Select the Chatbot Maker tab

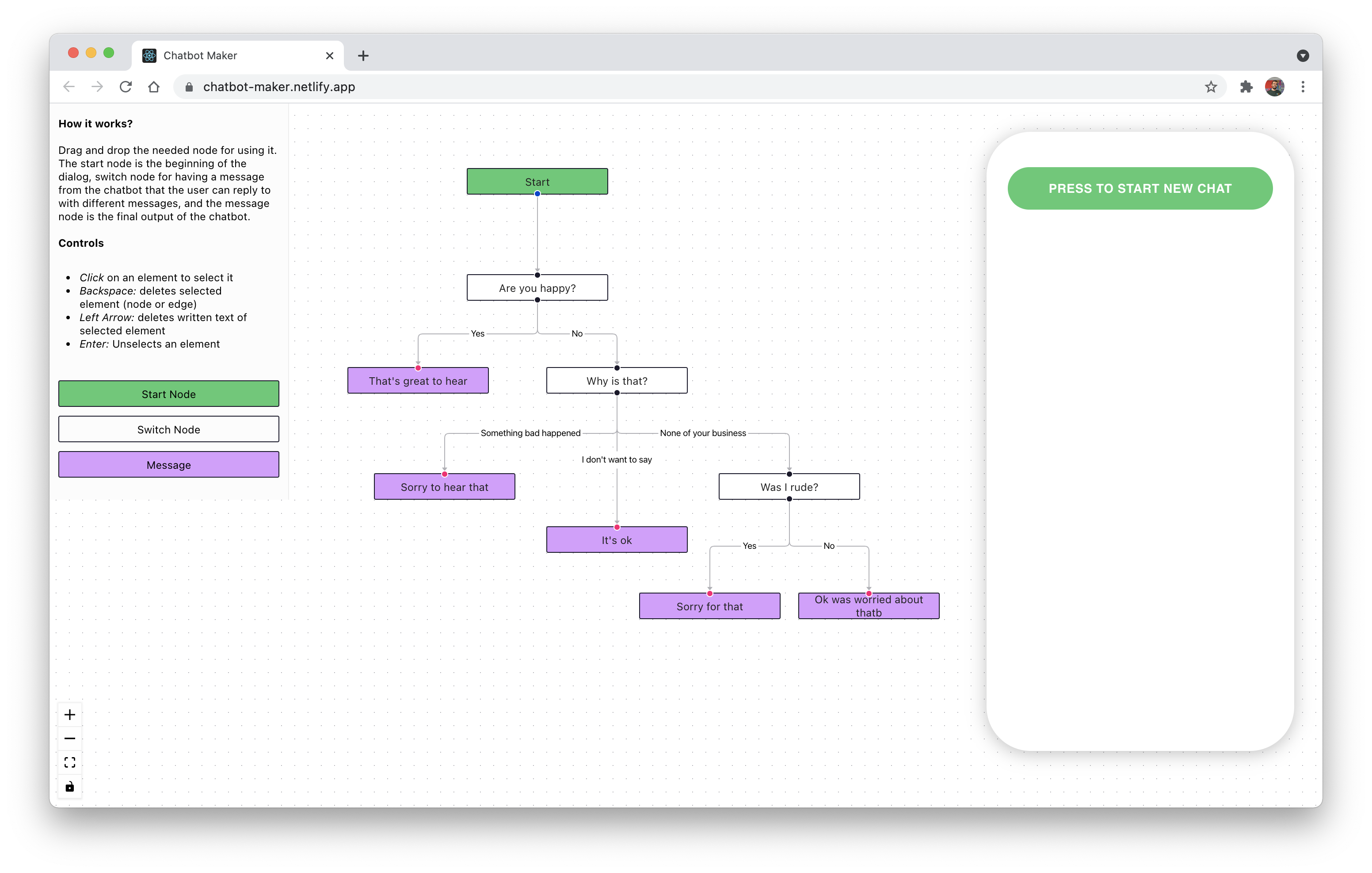(x=228, y=55)
